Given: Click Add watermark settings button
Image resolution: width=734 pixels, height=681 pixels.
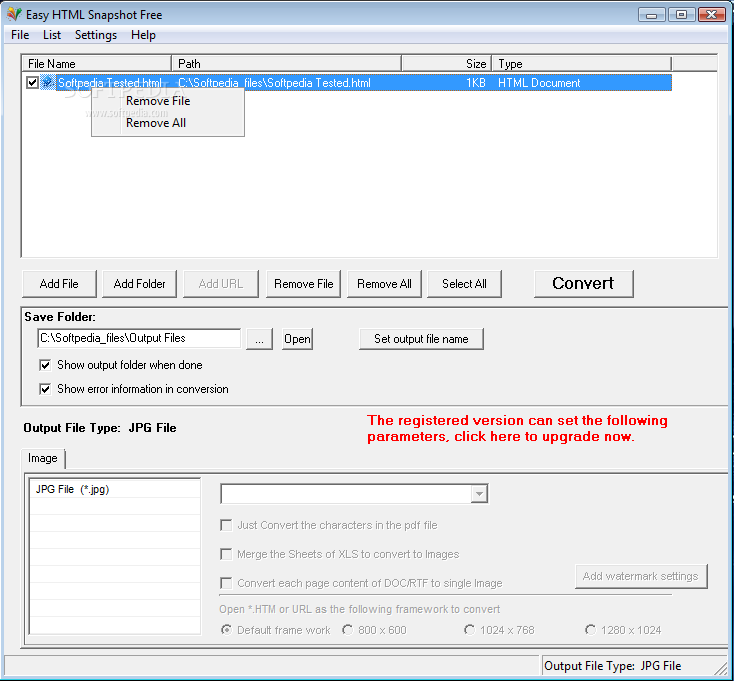Looking at the screenshot, I should tap(641, 576).
